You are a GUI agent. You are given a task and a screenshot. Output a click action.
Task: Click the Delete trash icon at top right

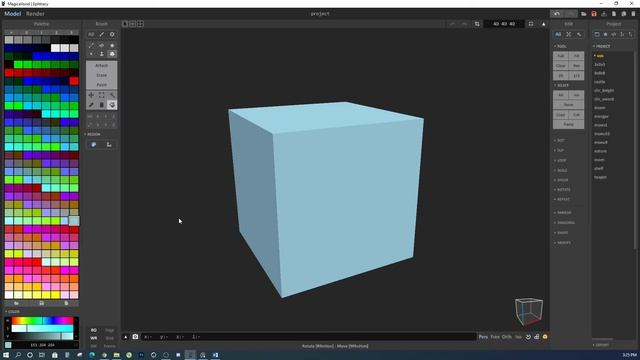(633, 13)
